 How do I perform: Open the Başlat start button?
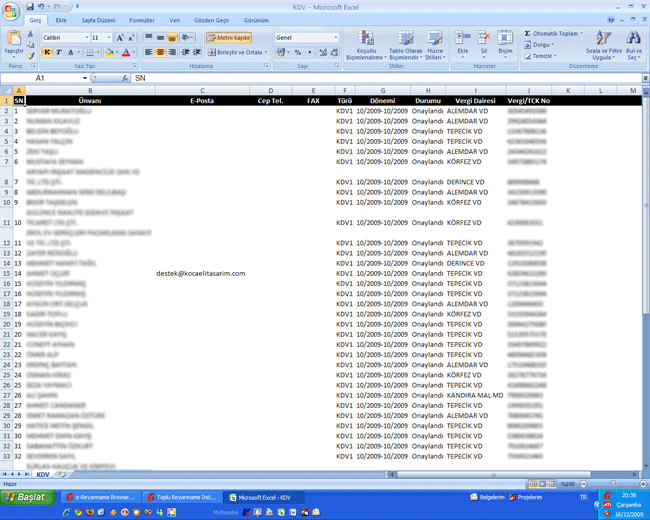[28, 497]
